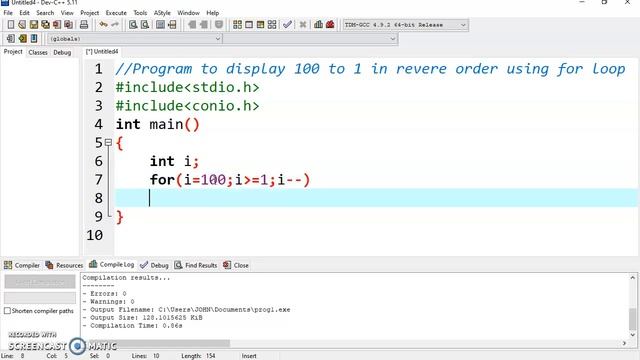Image resolution: width=640 pixels, height=360 pixels.
Task: Open the Compiler bottom tab
Action: tap(22, 265)
